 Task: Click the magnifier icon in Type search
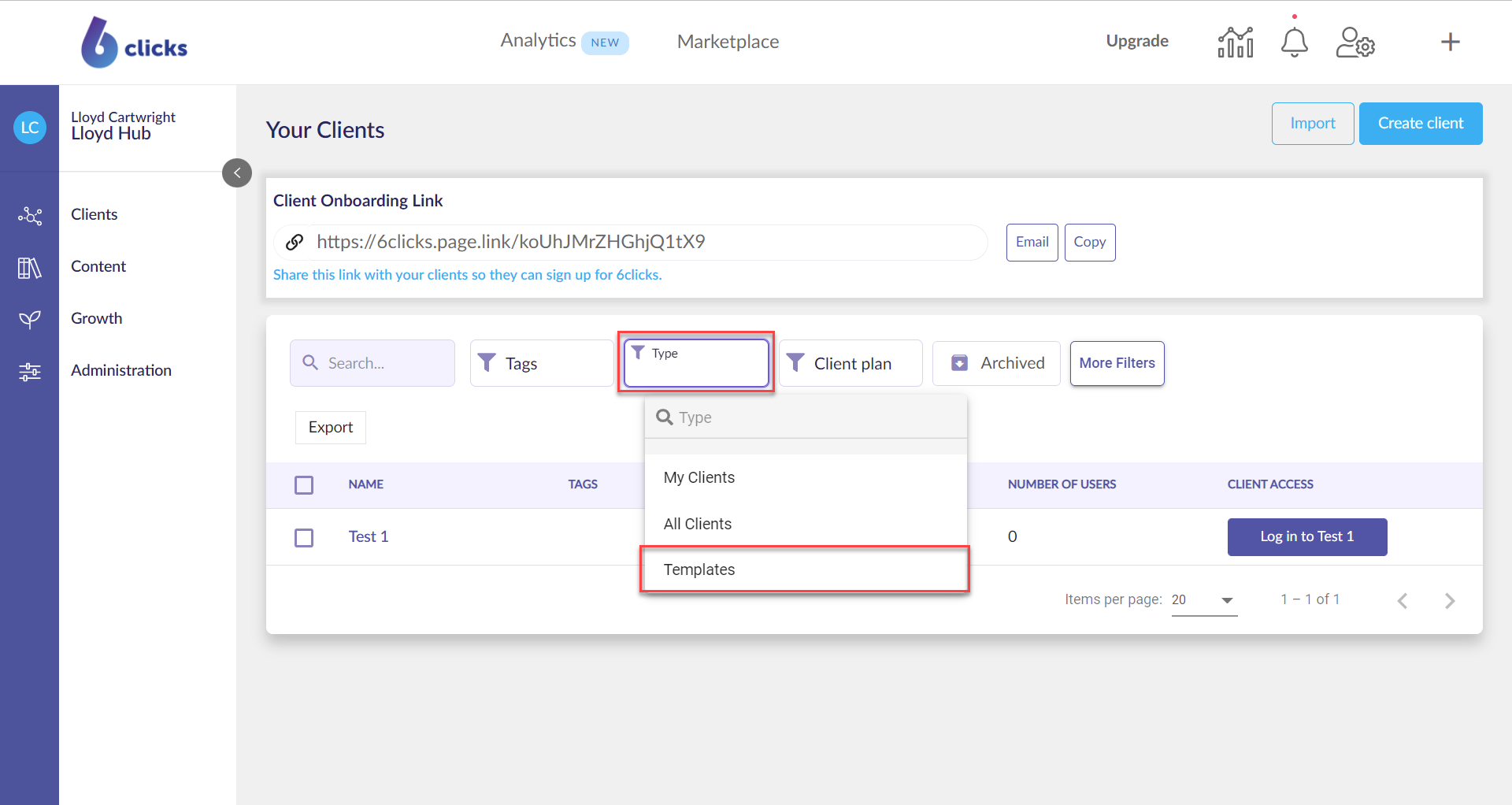[665, 417]
